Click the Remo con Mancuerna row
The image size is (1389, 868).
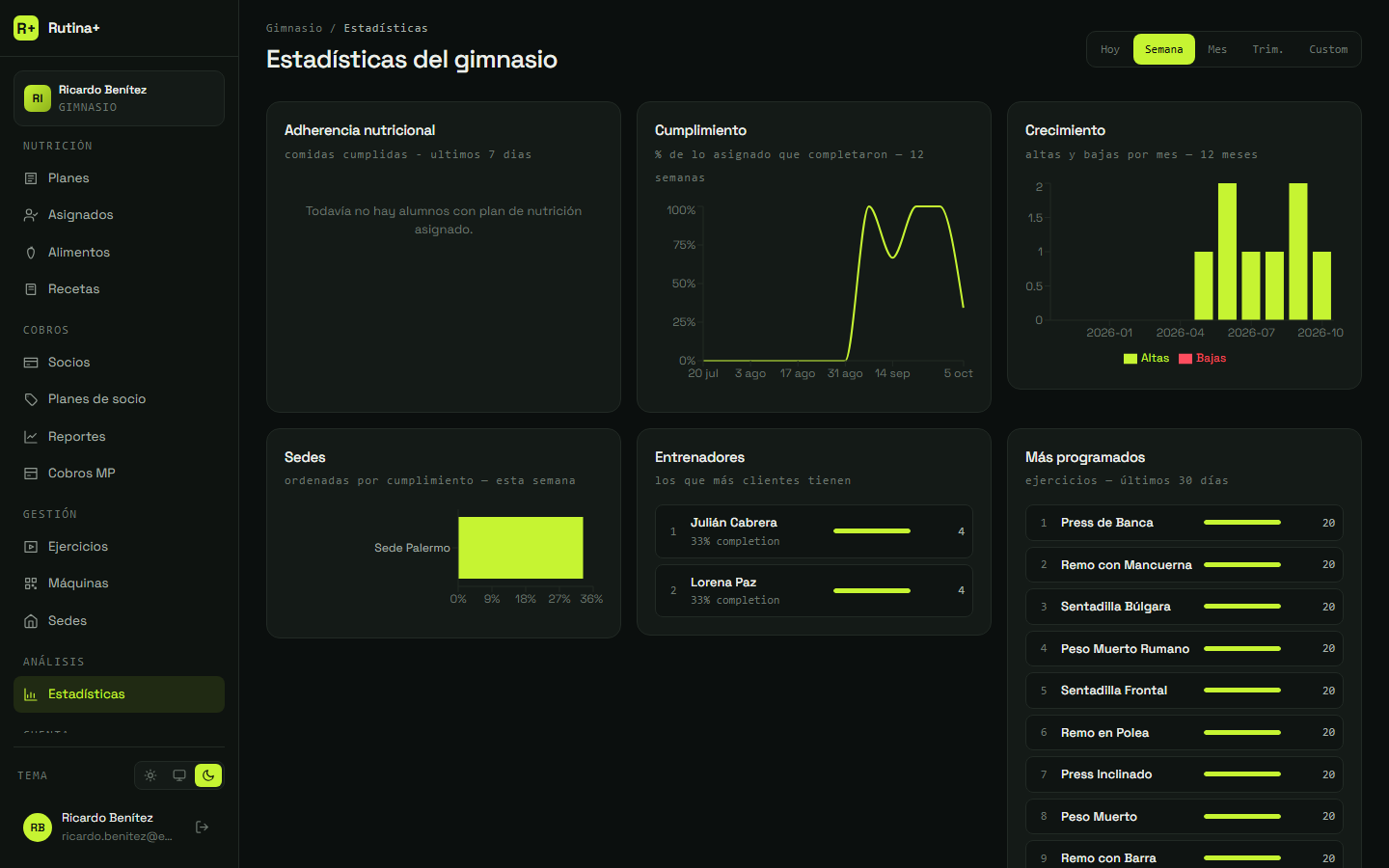click(1185, 565)
